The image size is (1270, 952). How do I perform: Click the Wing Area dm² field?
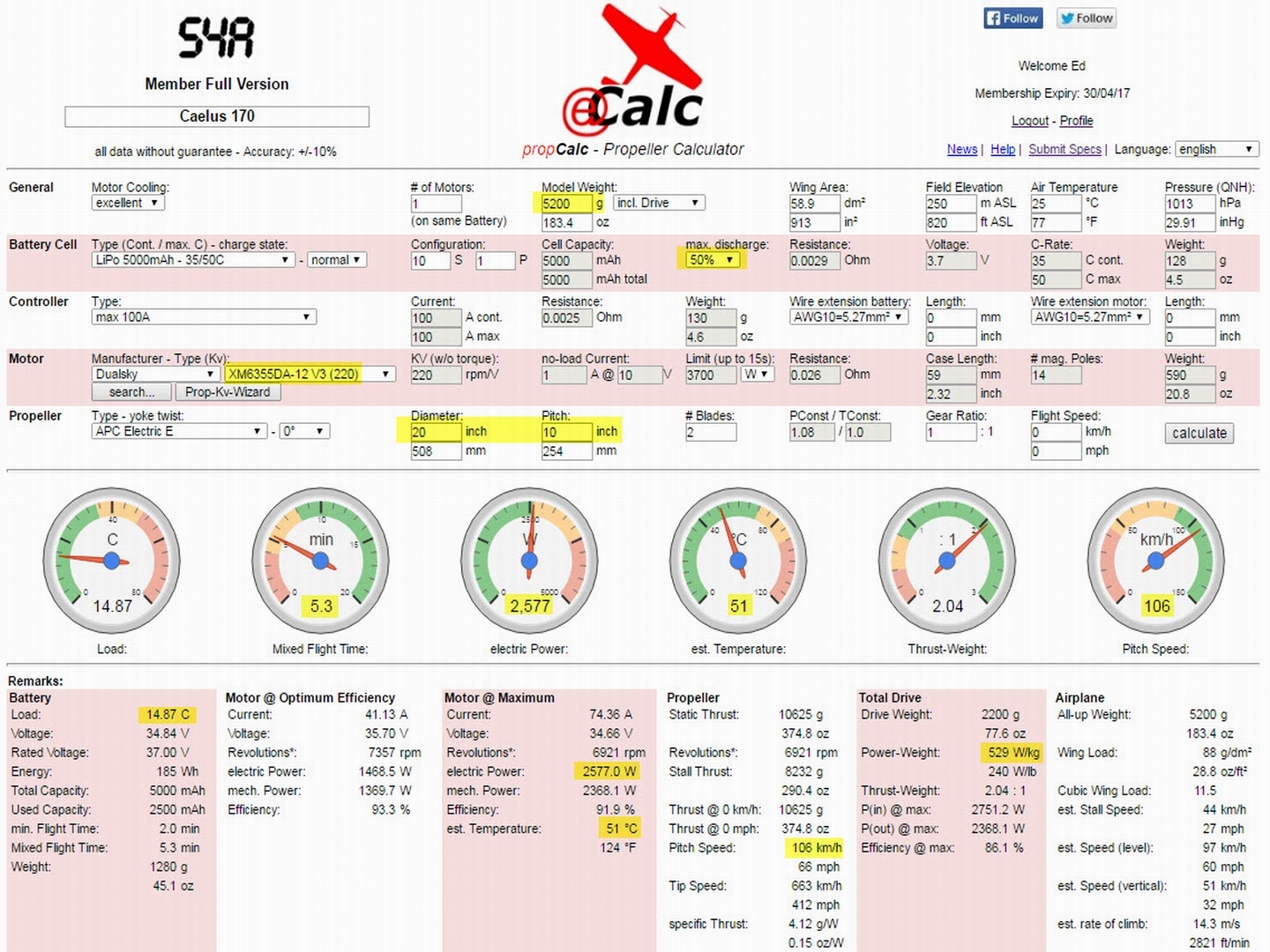814,204
